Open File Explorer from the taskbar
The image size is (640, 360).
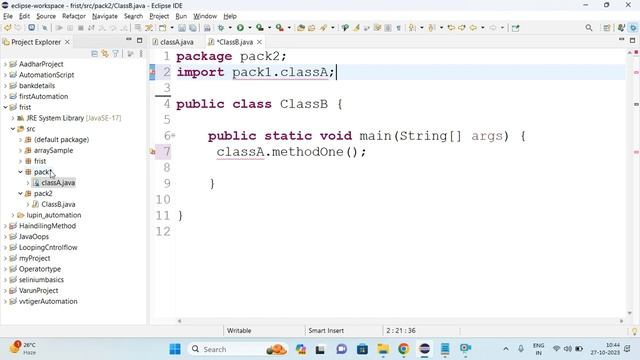coord(383,349)
